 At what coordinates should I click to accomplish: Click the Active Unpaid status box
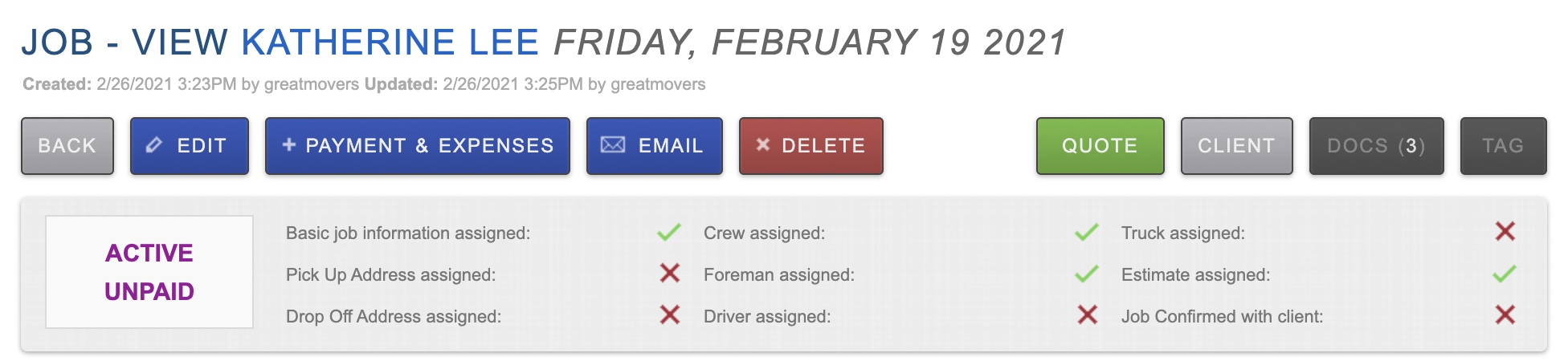point(149,272)
